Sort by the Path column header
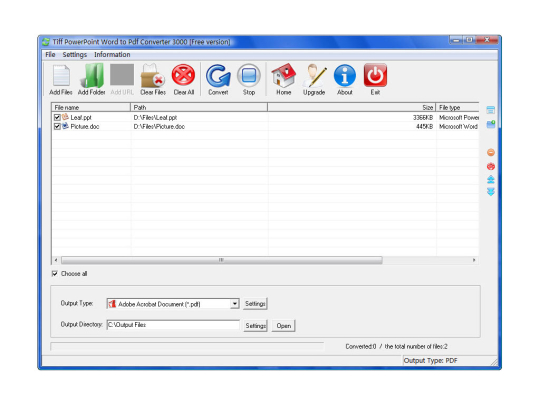The image size is (540, 405). tap(199, 107)
